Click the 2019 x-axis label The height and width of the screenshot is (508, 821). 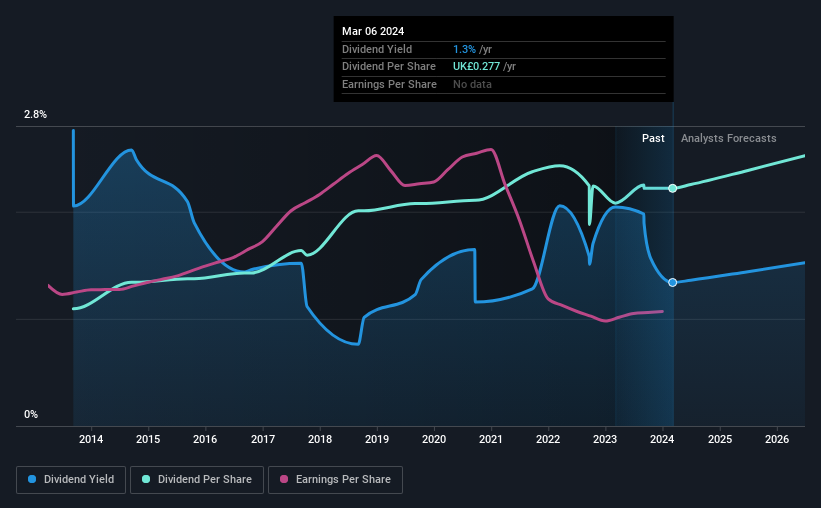point(377,439)
